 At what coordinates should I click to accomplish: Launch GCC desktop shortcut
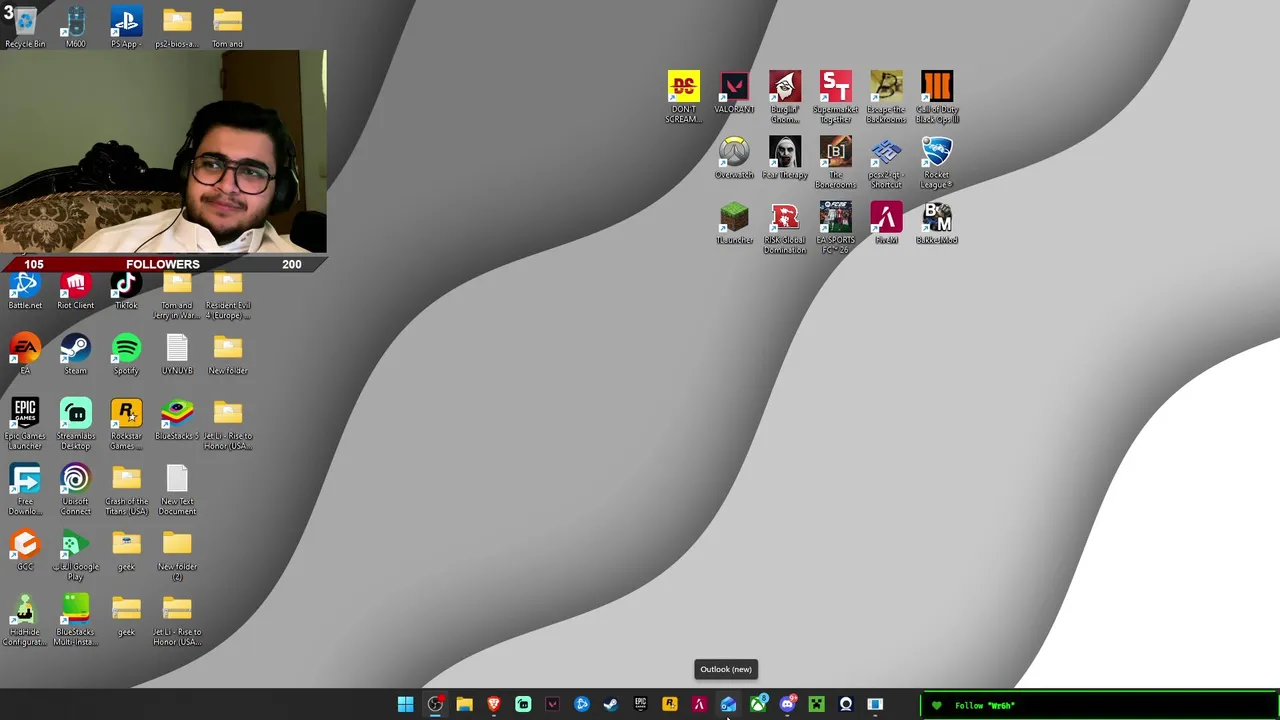pyautogui.click(x=25, y=550)
